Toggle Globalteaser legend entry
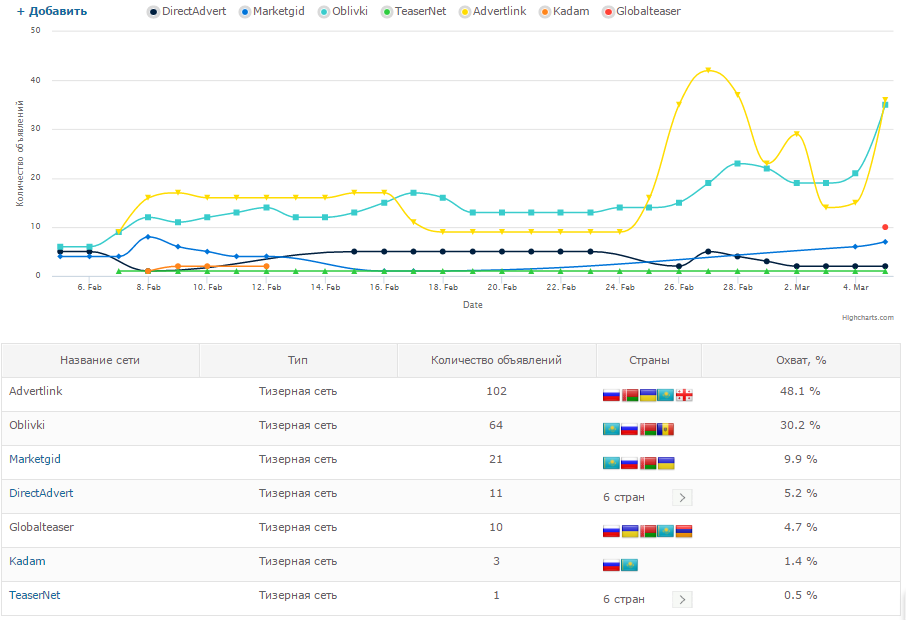This screenshot has width=906, height=620. pos(641,12)
